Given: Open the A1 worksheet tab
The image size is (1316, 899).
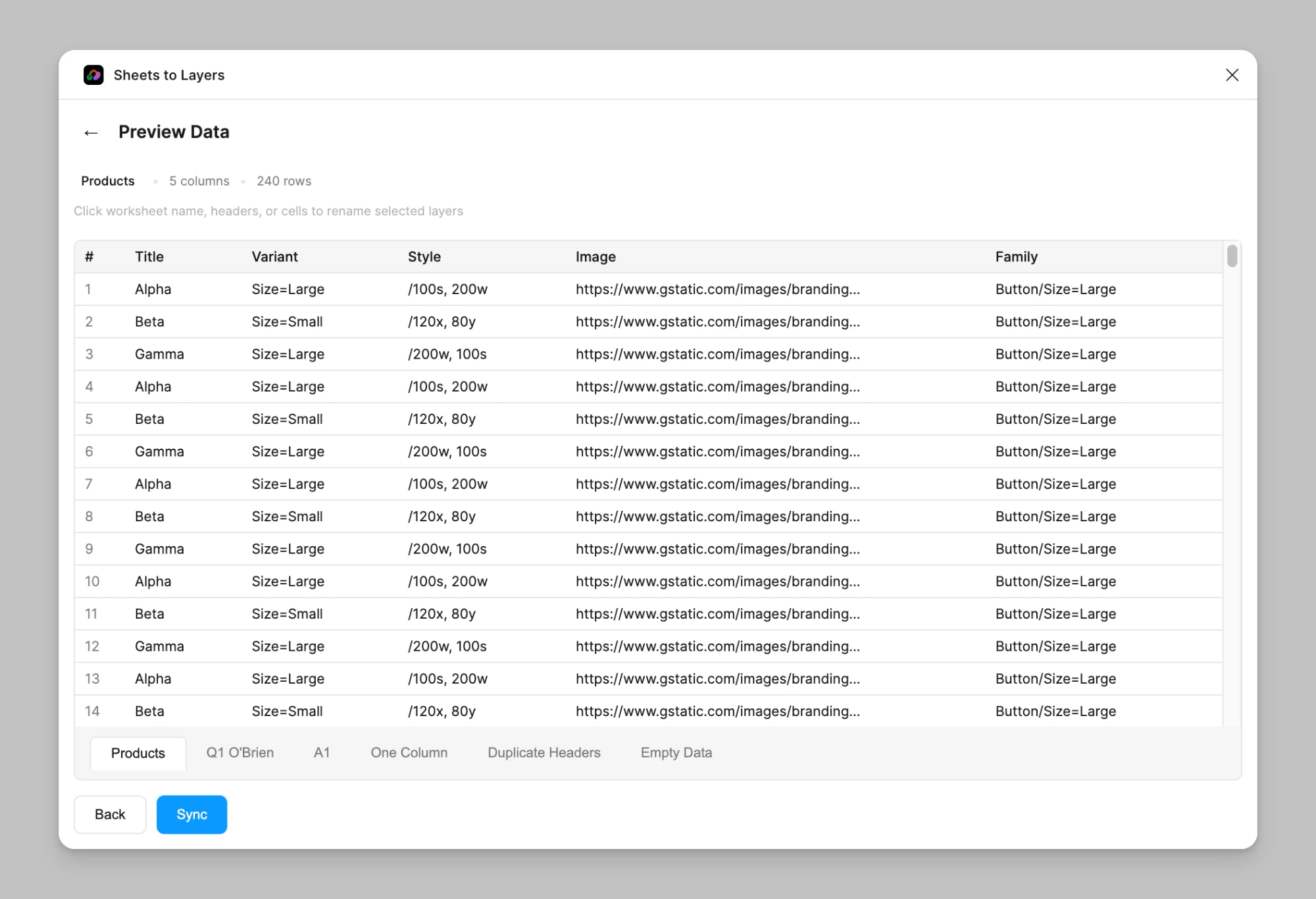Looking at the screenshot, I should pos(322,752).
